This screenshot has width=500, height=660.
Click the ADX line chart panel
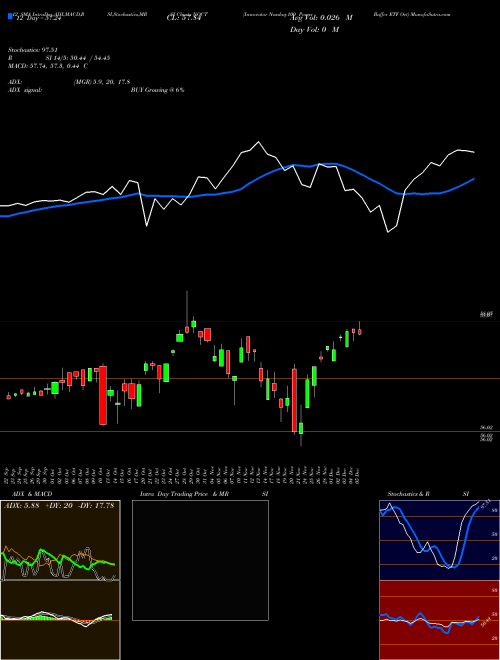coord(60,540)
